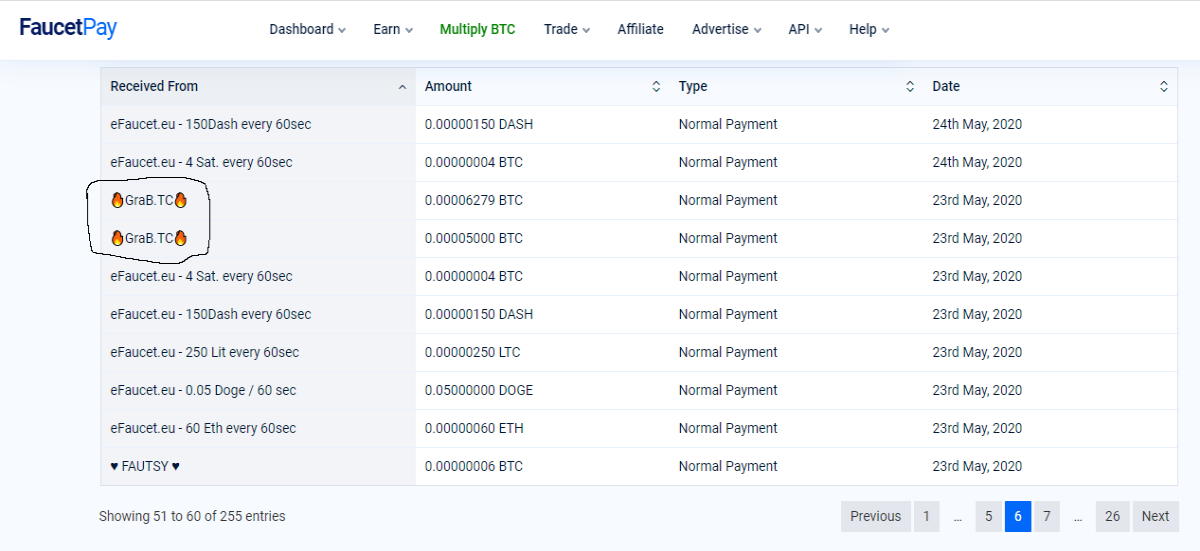Sort by the Date column
The height and width of the screenshot is (551, 1200).
point(1050,86)
